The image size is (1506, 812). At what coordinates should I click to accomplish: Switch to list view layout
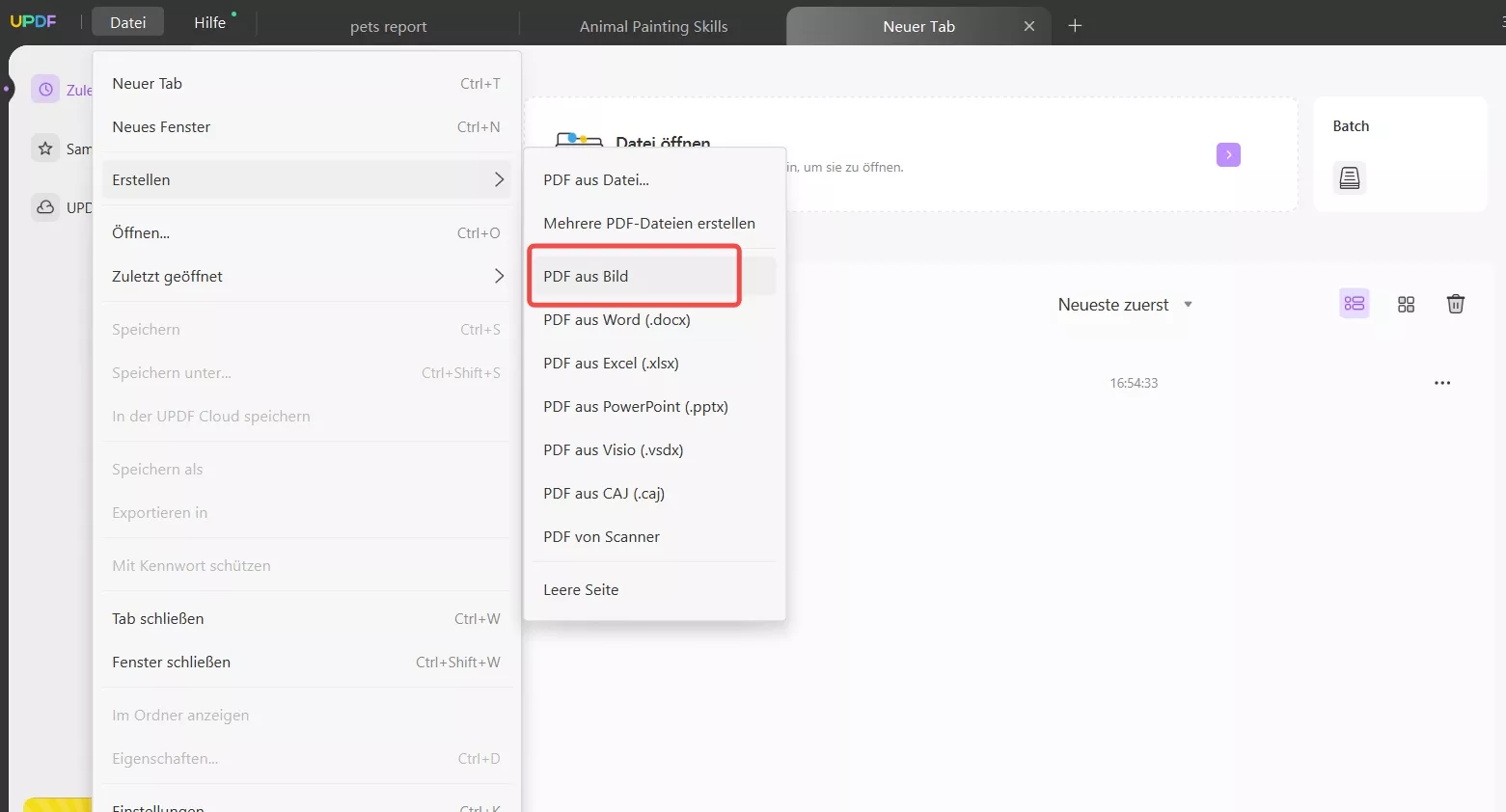[x=1355, y=304]
